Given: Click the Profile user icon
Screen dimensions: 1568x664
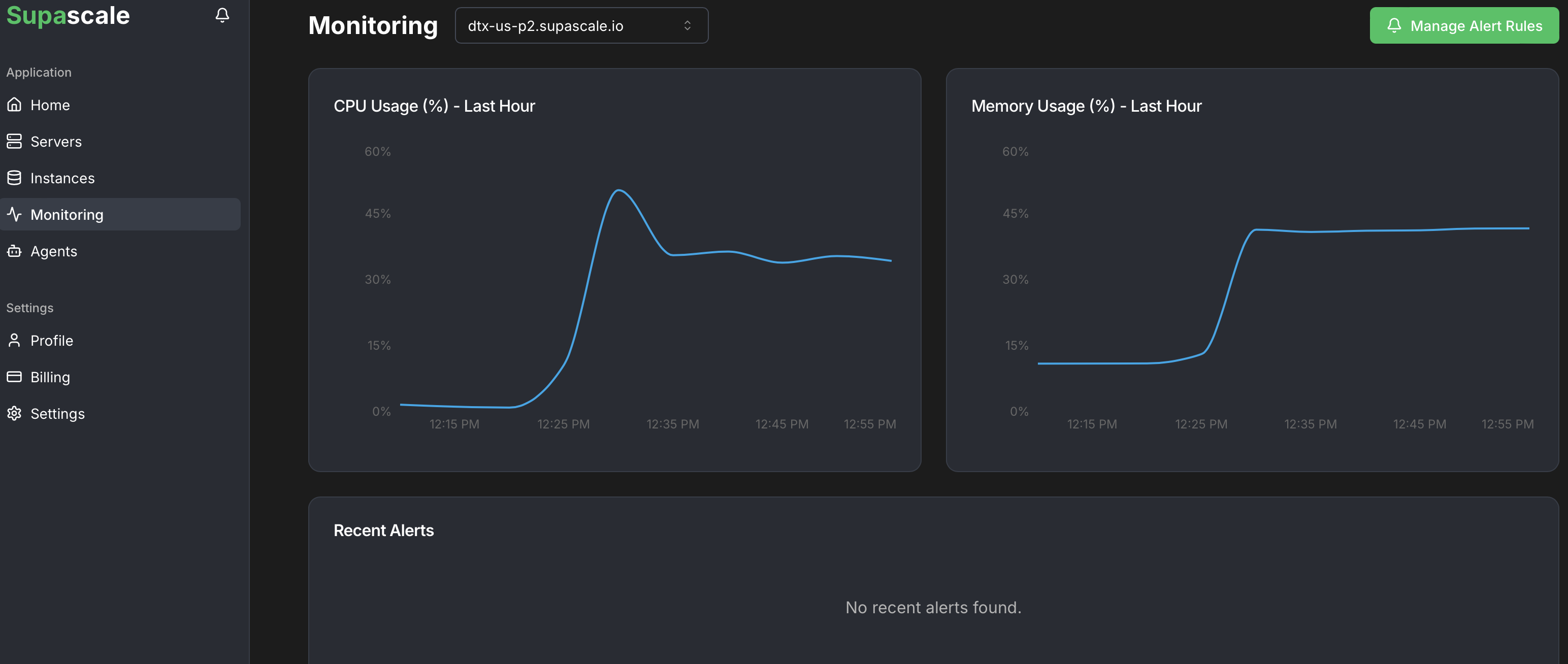Looking at the screenshot, I should [14, 340].
